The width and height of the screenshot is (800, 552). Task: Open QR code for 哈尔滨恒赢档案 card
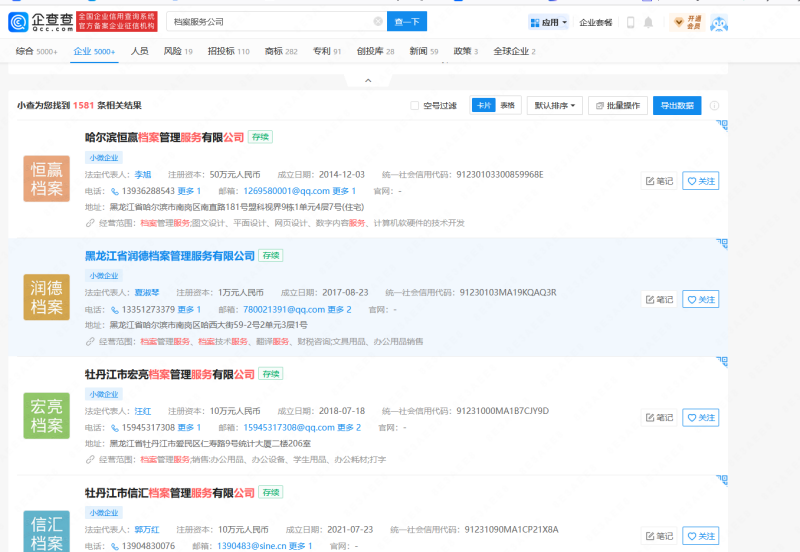[x=722, y=125]
